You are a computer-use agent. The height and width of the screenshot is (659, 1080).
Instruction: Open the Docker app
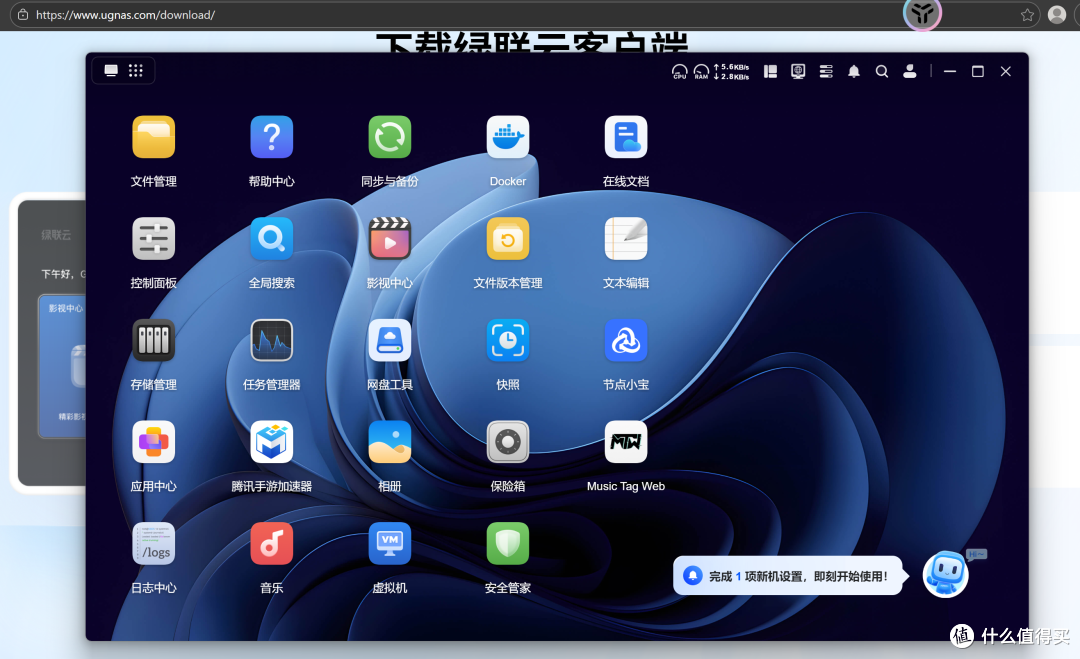508,138
